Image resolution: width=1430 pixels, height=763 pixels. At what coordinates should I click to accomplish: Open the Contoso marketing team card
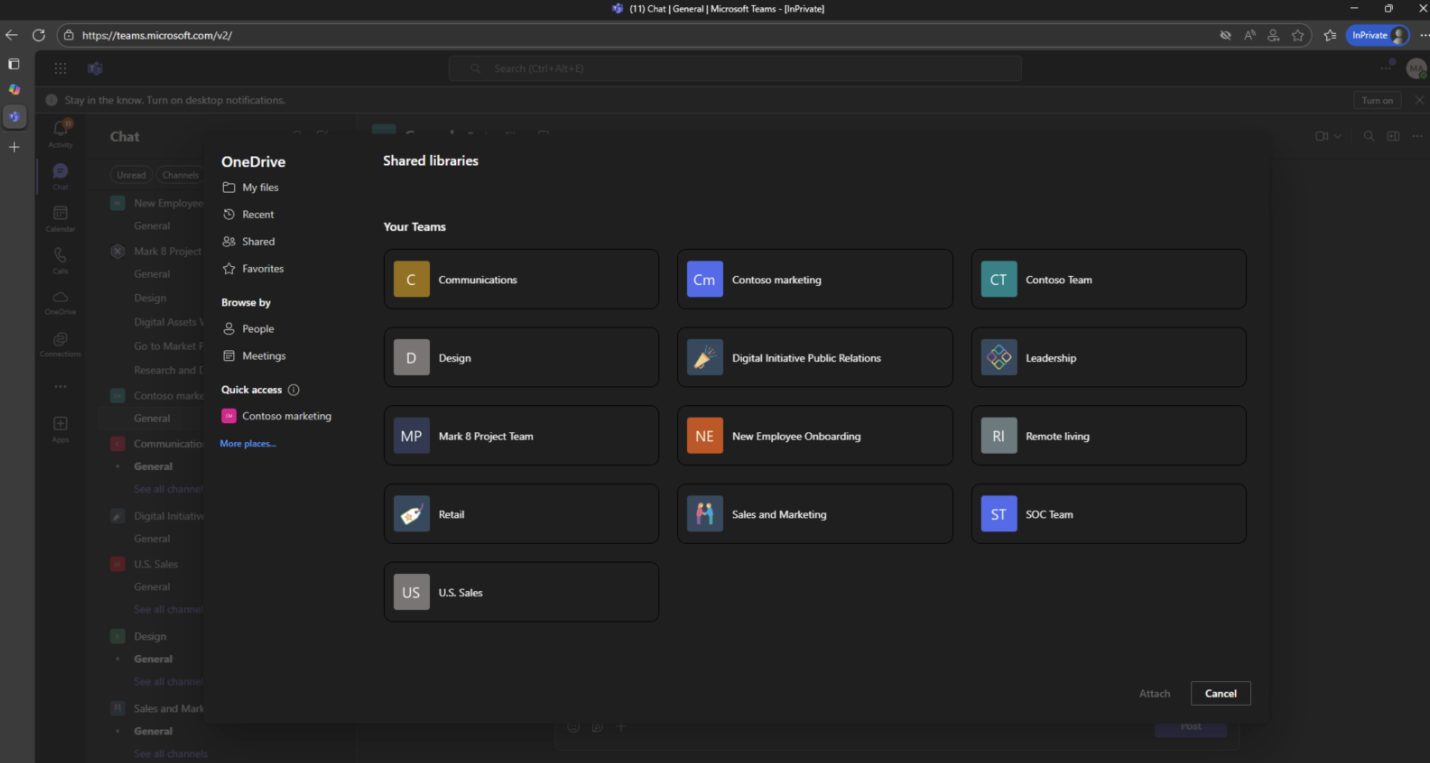pyautogui.click(x=815, y=279)
